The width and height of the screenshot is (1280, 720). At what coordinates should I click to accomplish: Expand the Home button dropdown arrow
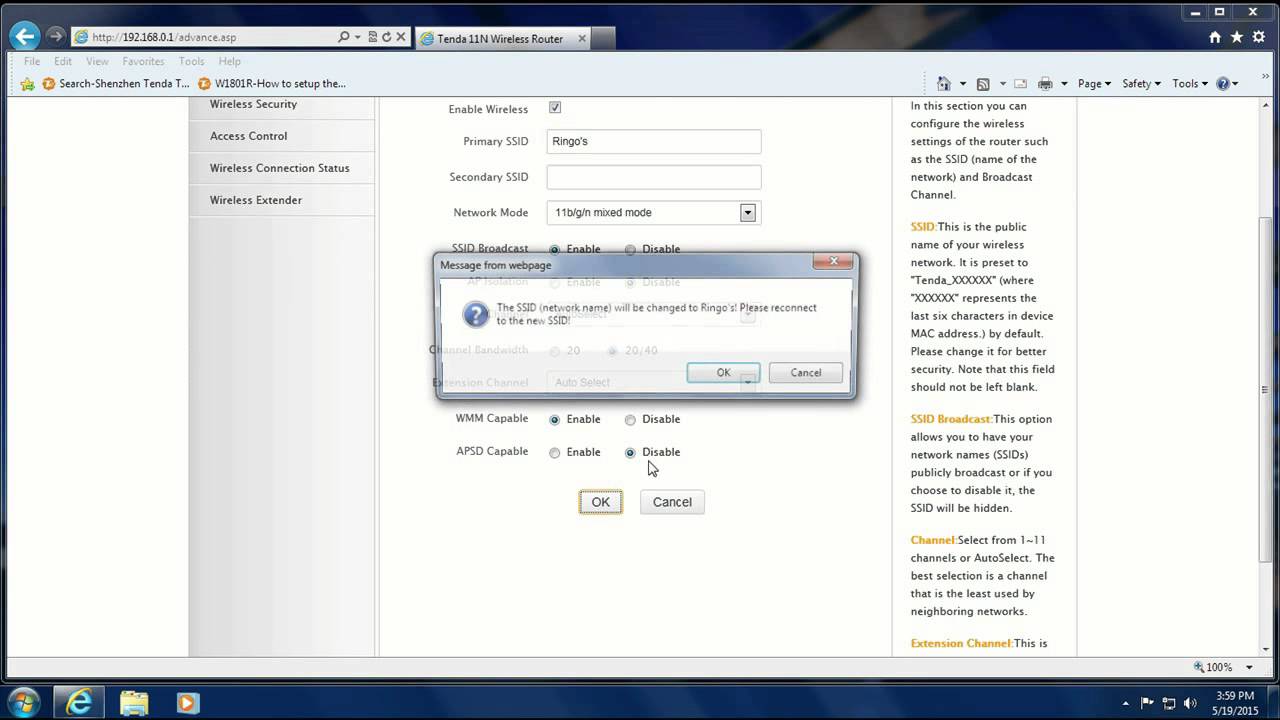(963, 84)
